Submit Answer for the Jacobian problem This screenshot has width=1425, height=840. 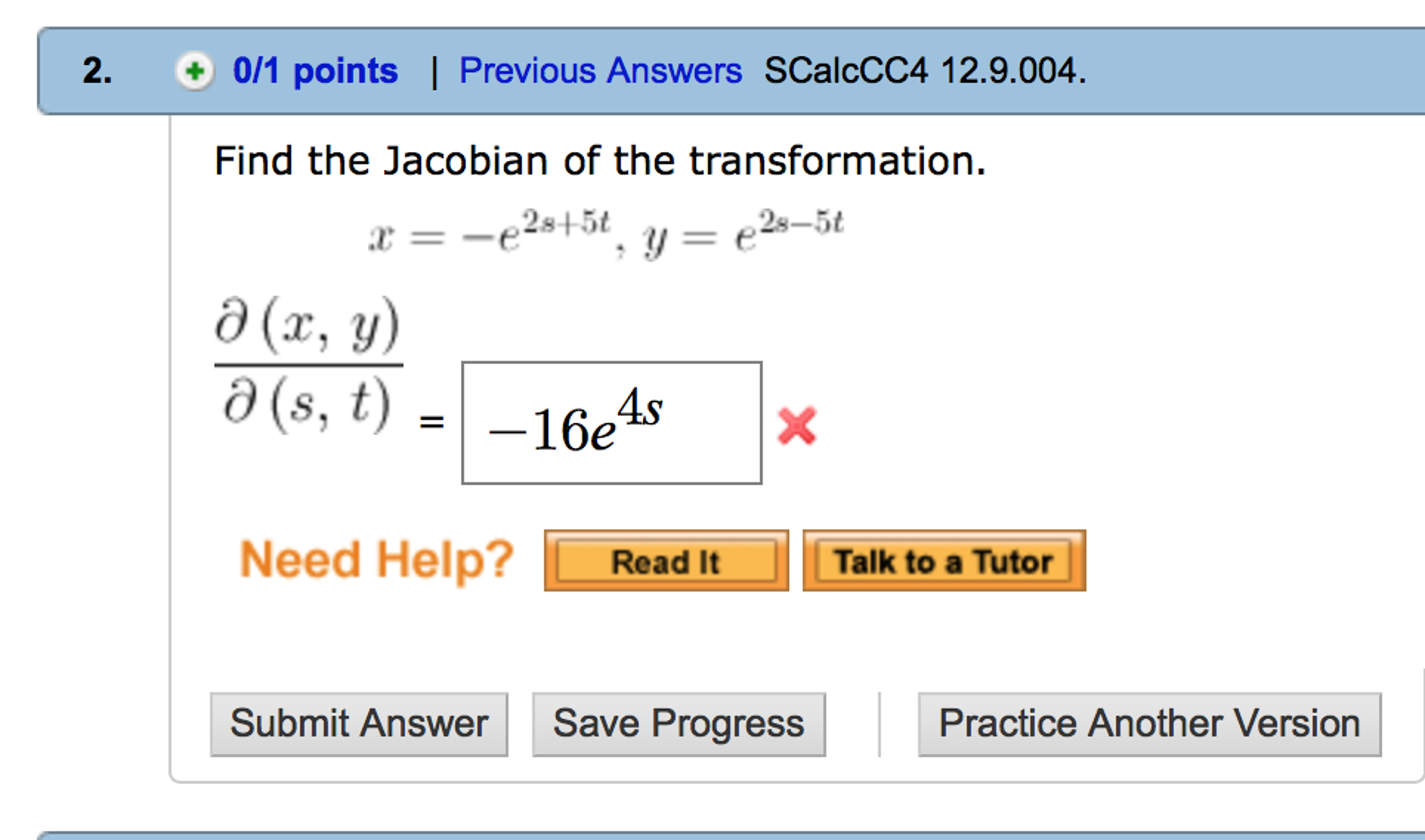358,723
